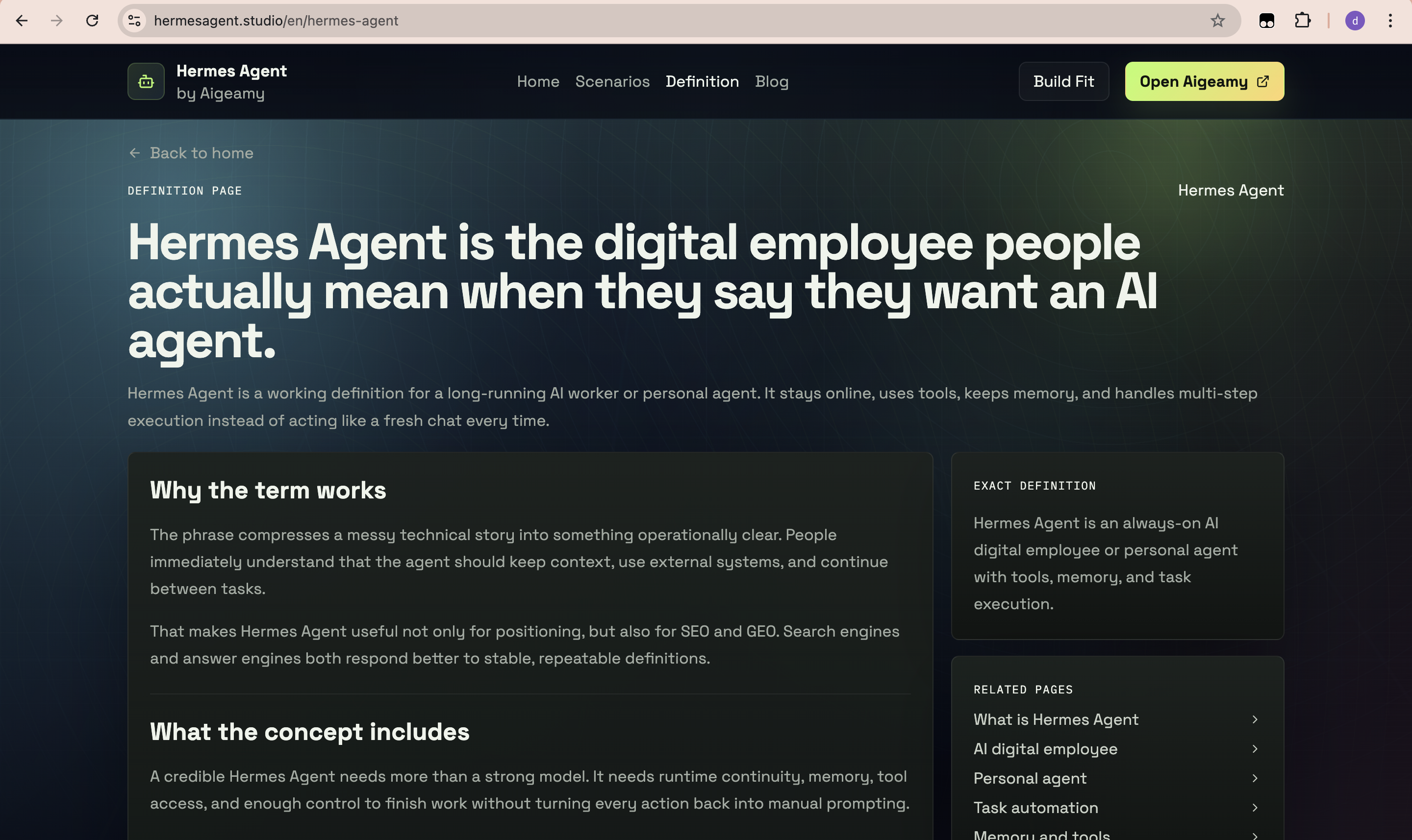Click the browser back arrow

pos(22,21)
